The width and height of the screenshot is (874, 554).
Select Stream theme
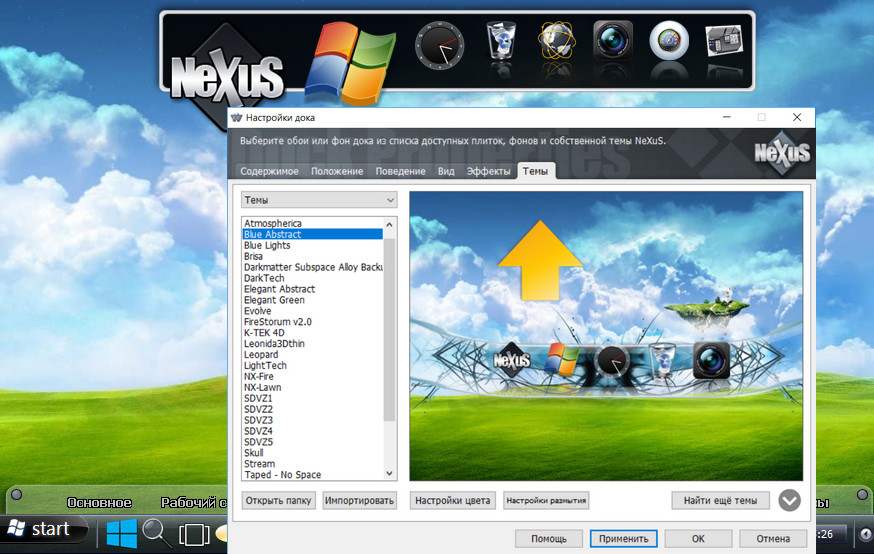[x=313, y=464]
